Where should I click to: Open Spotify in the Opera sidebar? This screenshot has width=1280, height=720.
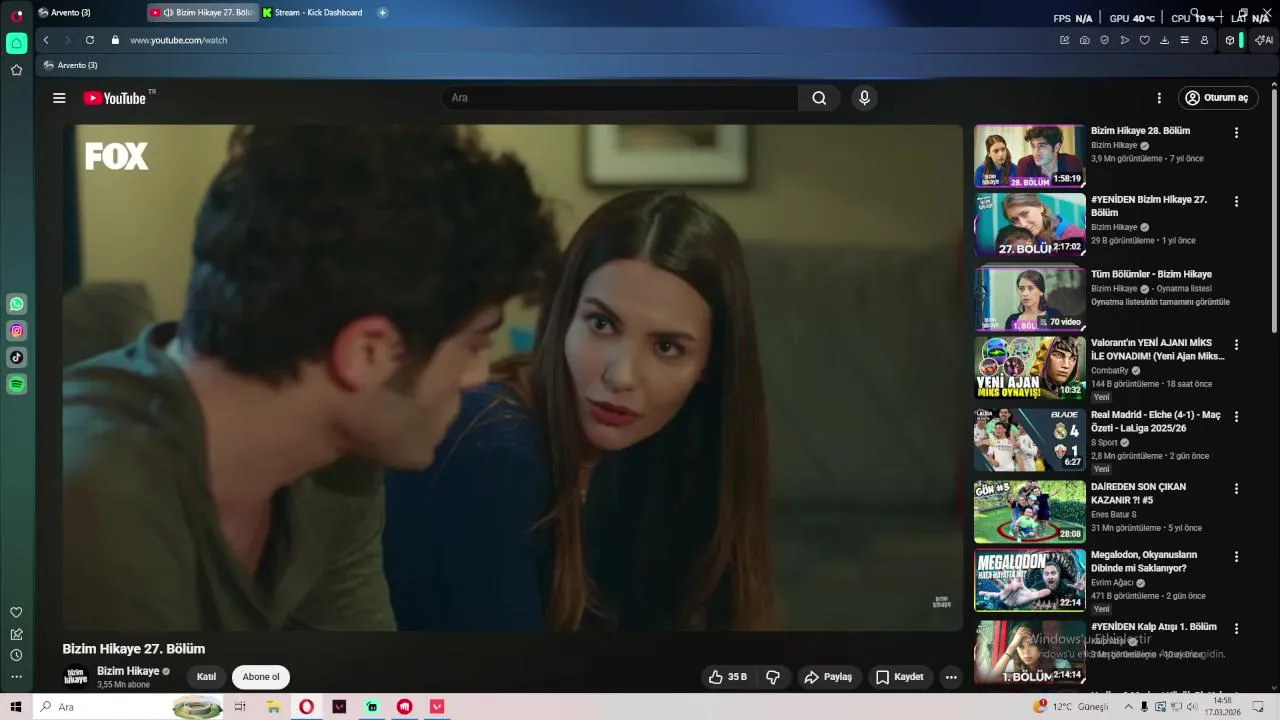coord(17,384)
